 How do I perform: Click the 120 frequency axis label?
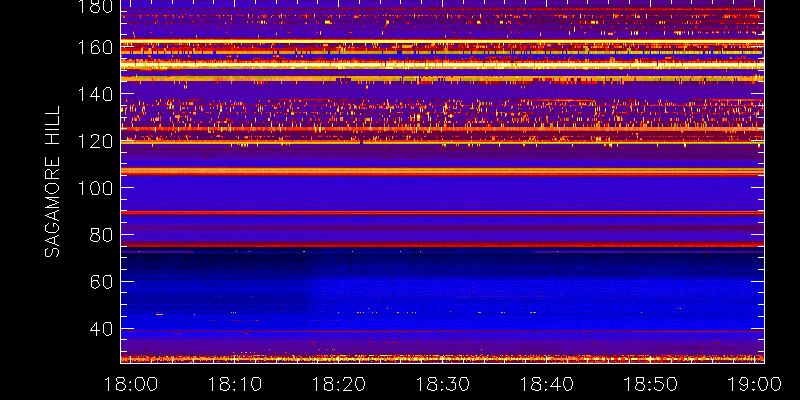(95, 141)
